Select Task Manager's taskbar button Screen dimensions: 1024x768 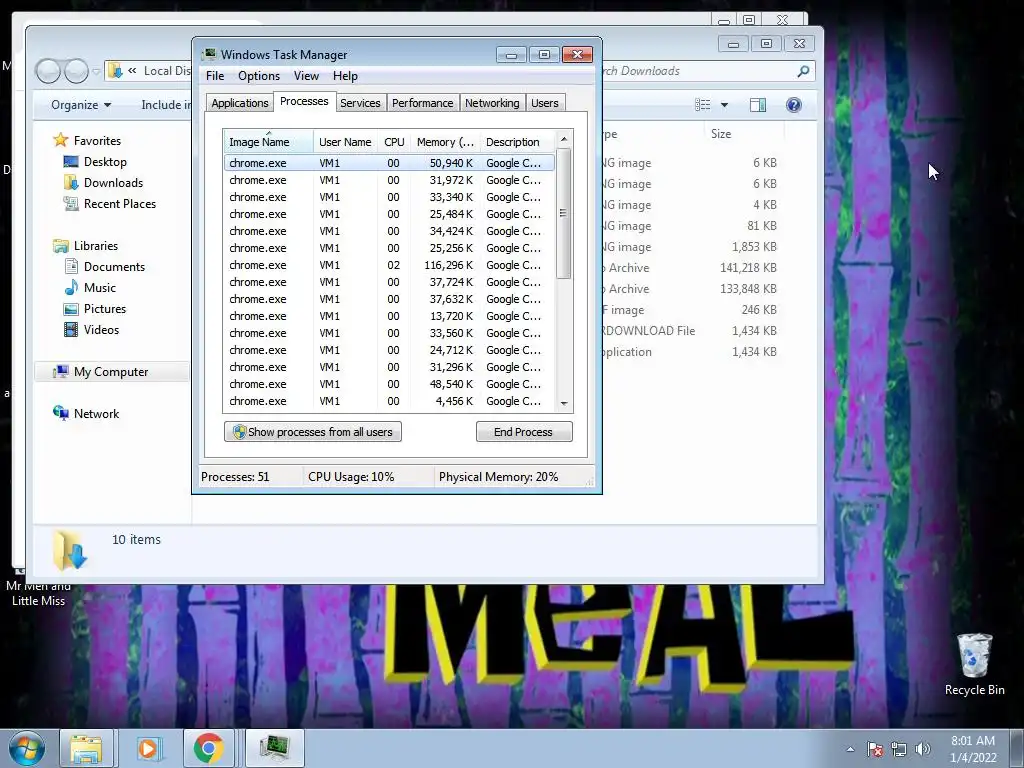pyautogui.click(x=274, y=748)
